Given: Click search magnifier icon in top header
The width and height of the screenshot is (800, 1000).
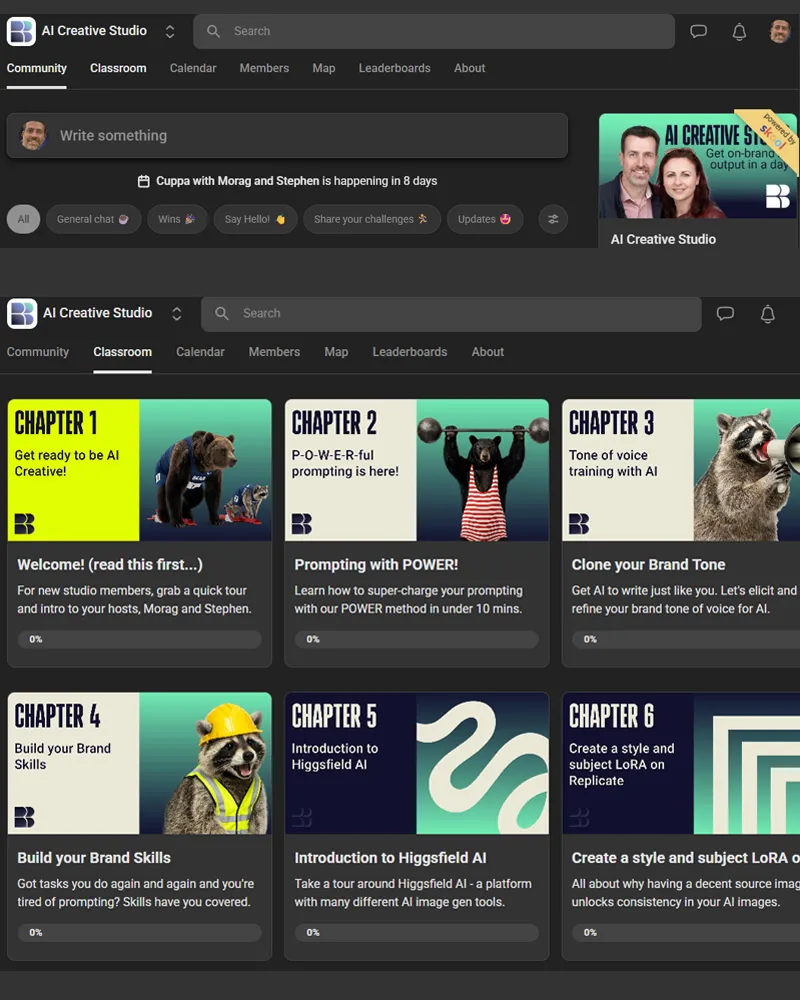Looking at the screenshot, I should click(x=214, y=31).
